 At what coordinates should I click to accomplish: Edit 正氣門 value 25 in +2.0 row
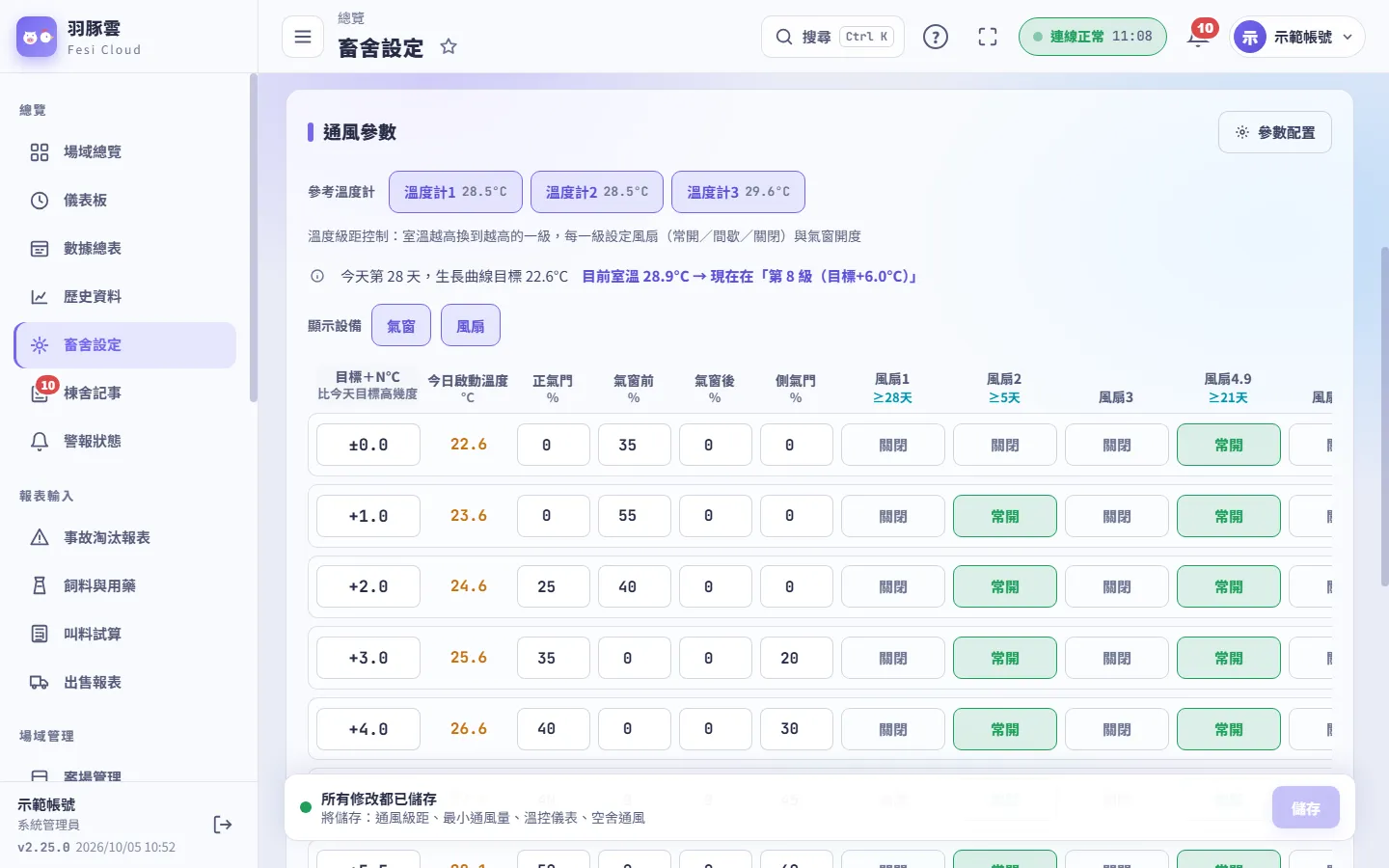[553, 586]
